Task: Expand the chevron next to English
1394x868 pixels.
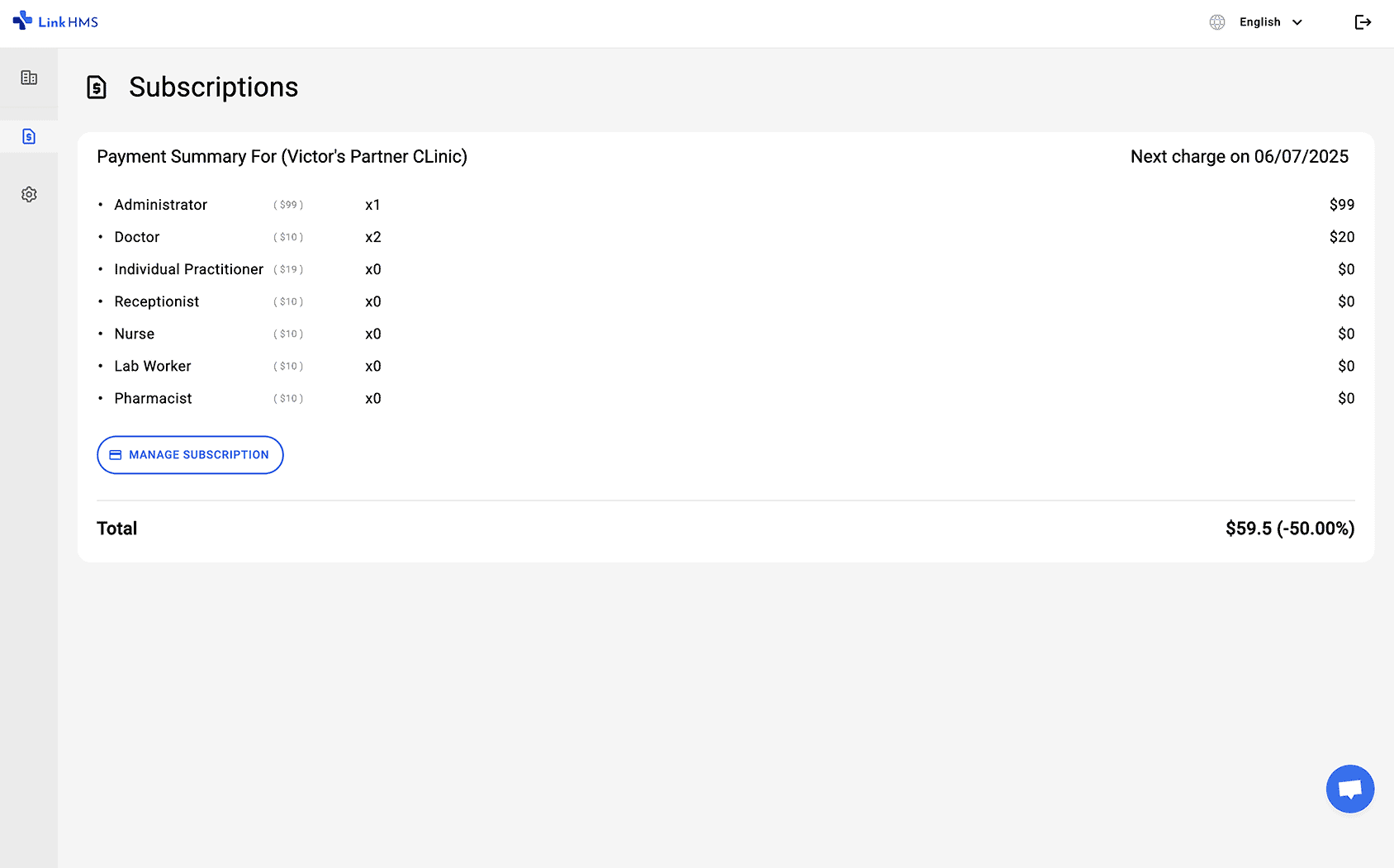Action: (x=1297, y=22)
